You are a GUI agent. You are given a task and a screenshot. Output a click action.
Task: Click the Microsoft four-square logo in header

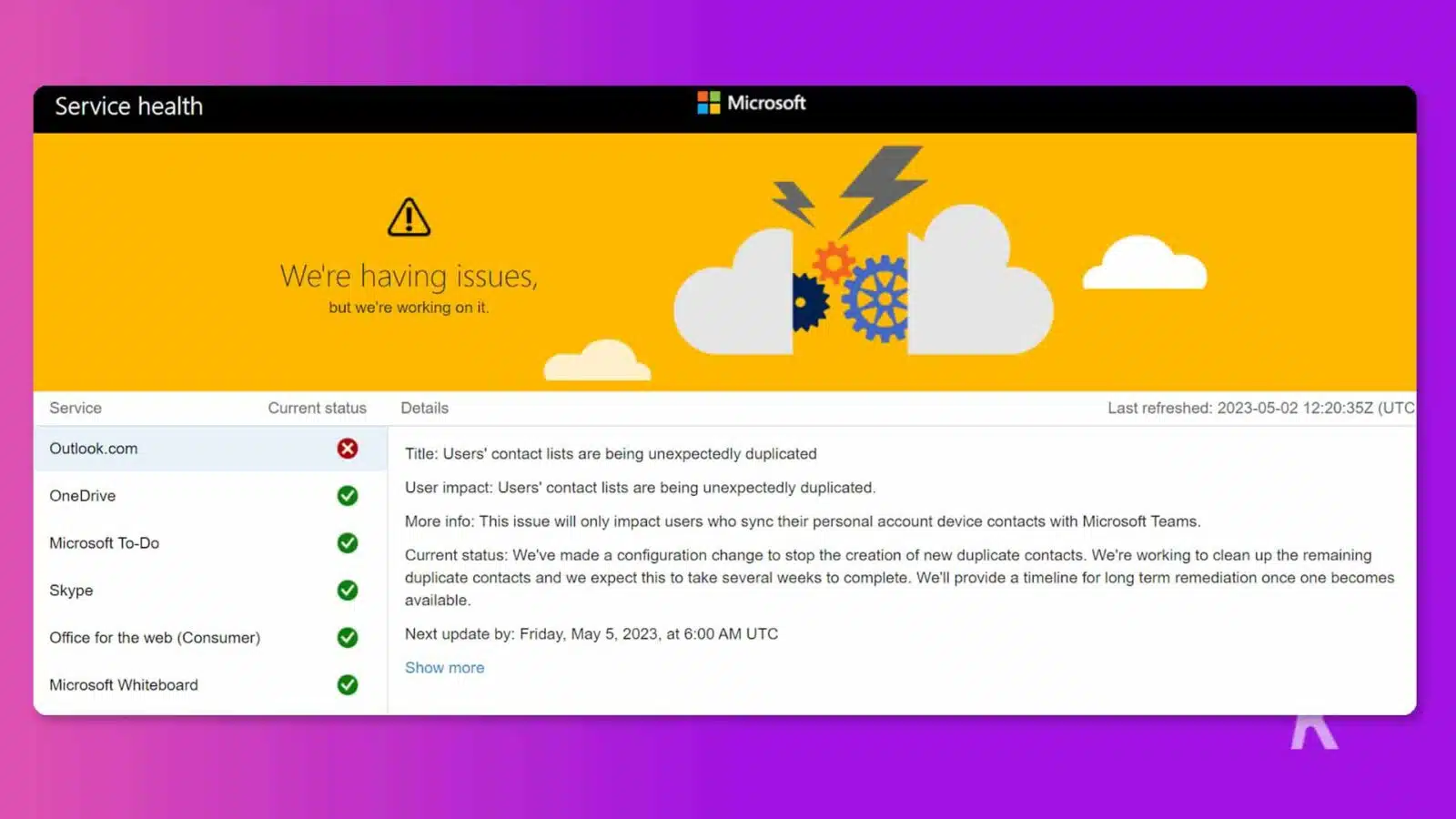click(x=709, y=103)
